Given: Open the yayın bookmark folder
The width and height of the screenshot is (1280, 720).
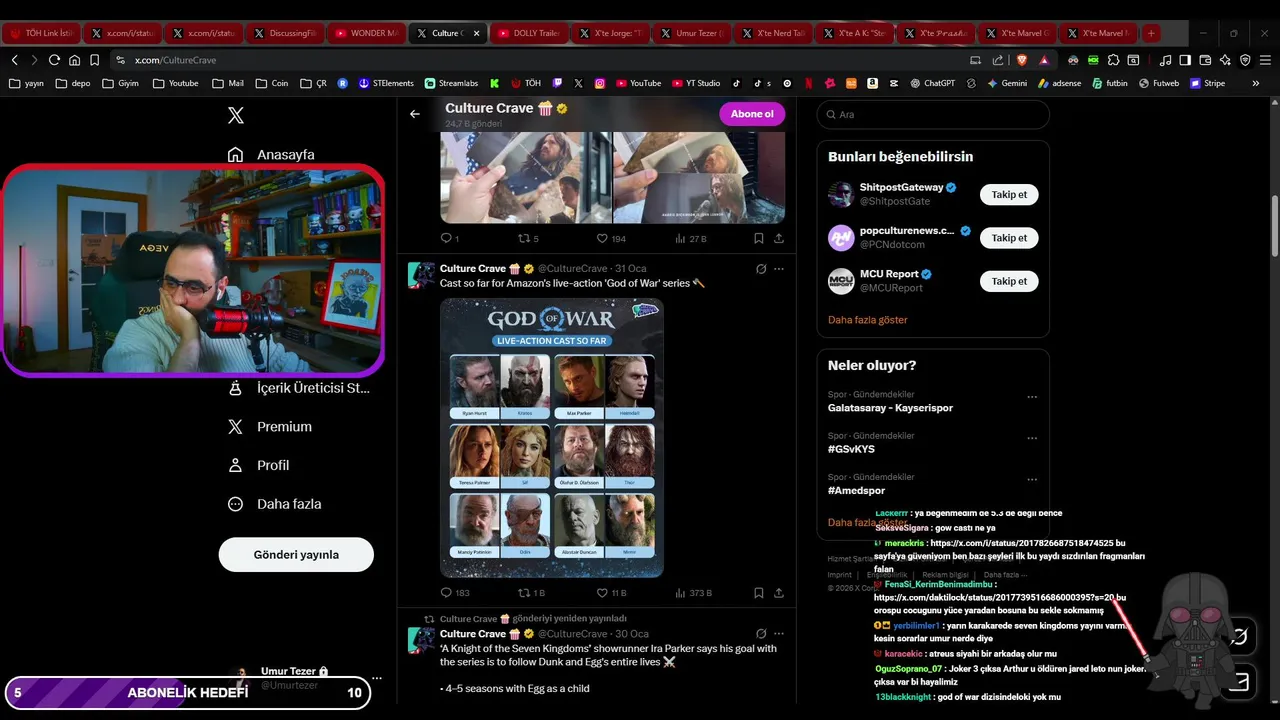Looking at the screenshot, I should tap(27, 83).
